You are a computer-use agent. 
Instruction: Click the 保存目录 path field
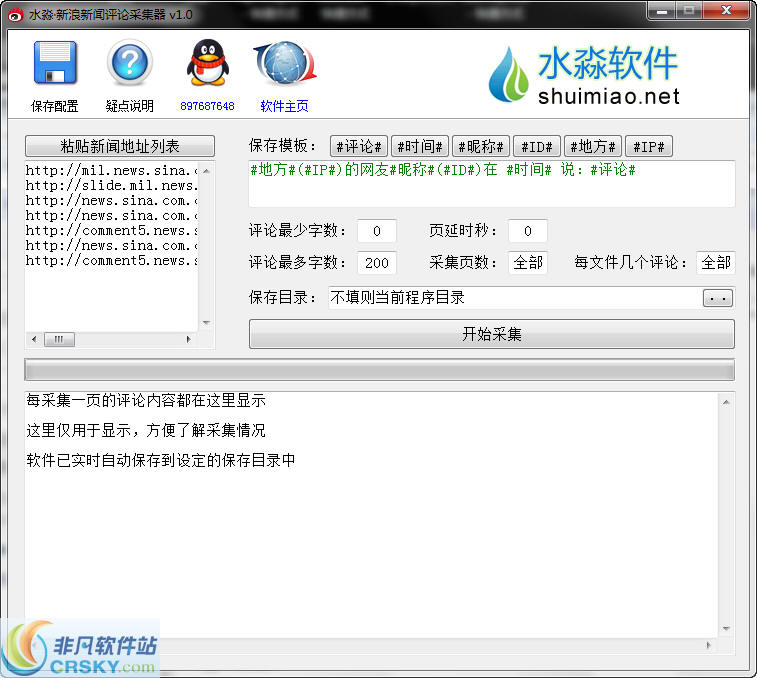point(514,297)
